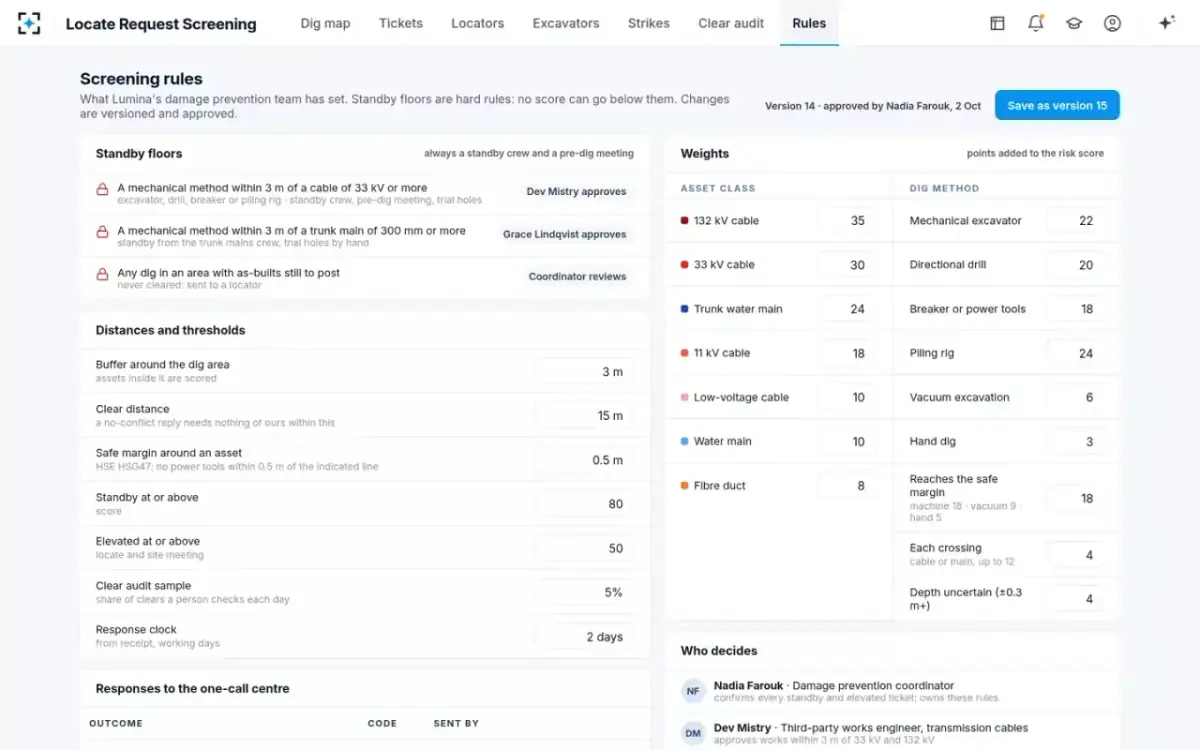Open the Tickets tab
The height and width of the screenshot is (750, 1200).
[x=401, y=23]
